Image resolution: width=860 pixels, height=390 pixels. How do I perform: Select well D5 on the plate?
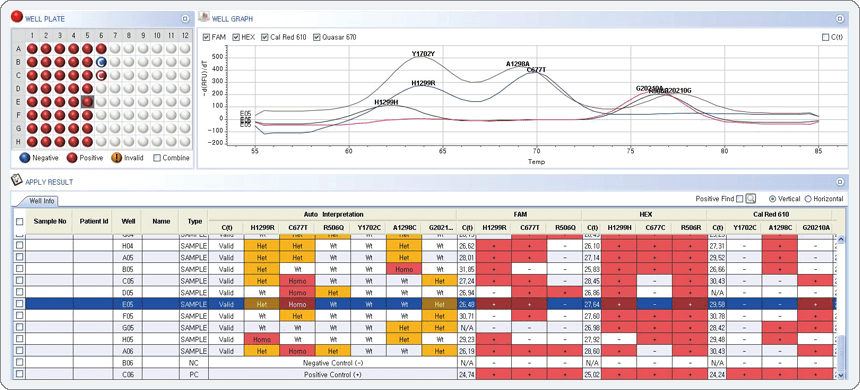click(x=87, y=88)
